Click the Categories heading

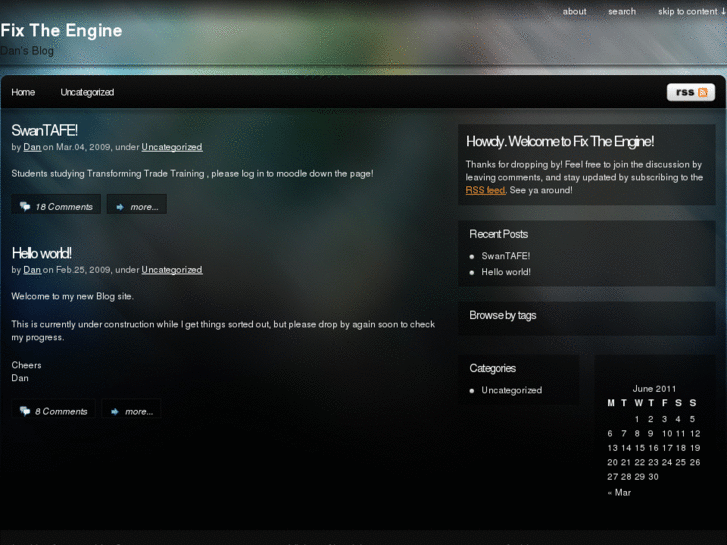(x=492, y=368)
